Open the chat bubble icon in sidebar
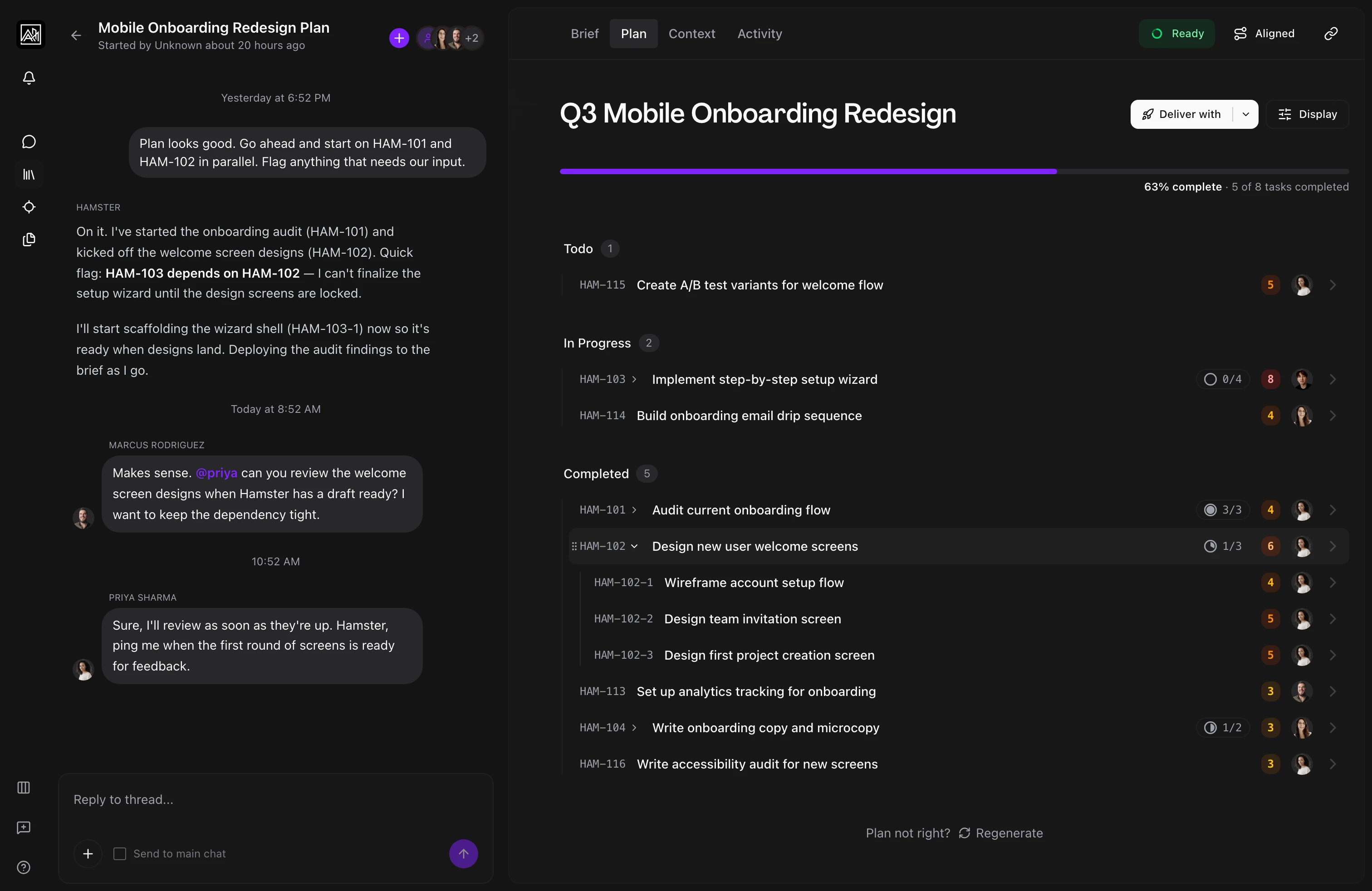This screenshot has width=1372, height=891. [x=28, y=141]
